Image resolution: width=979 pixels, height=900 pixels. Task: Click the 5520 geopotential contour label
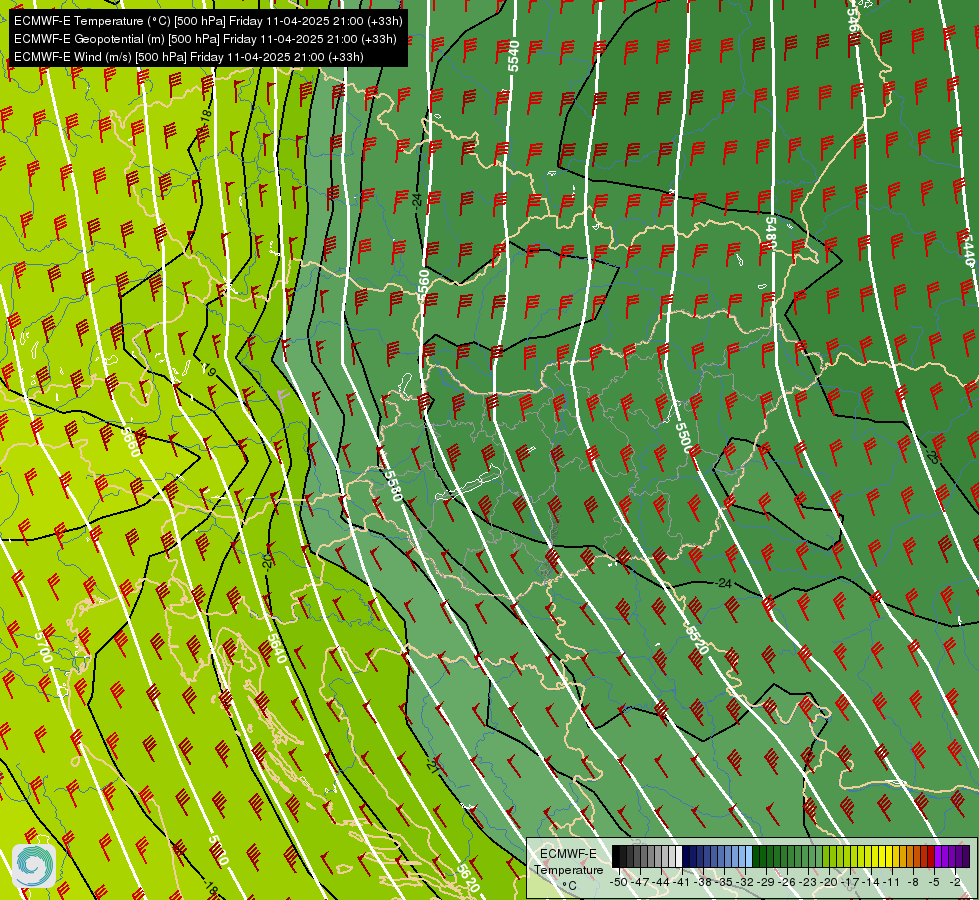[x=697, y=639]
